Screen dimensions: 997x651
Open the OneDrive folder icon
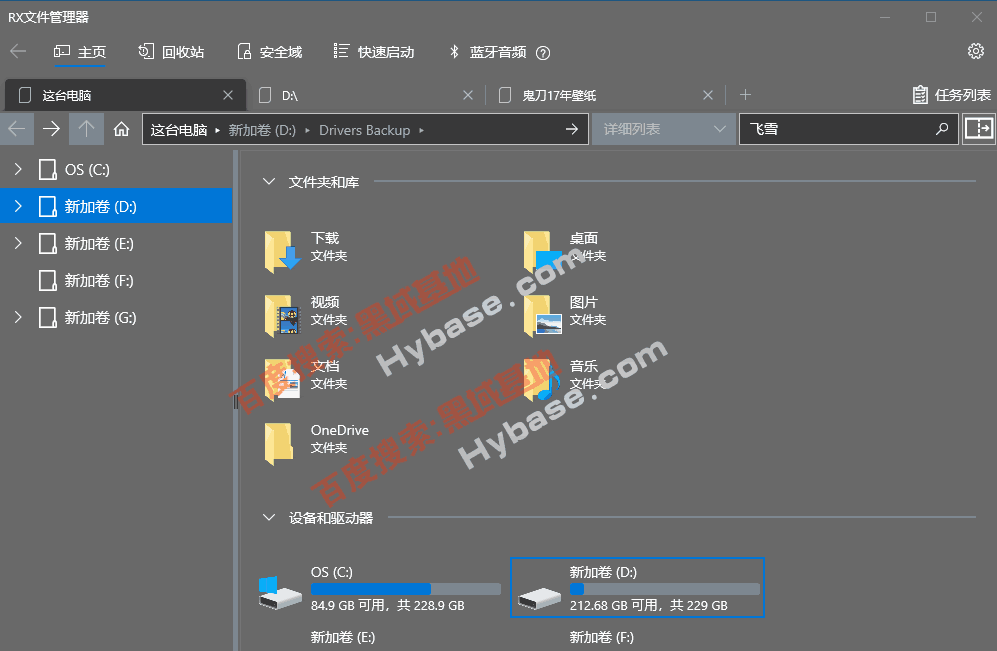click(x=279, y=444)
